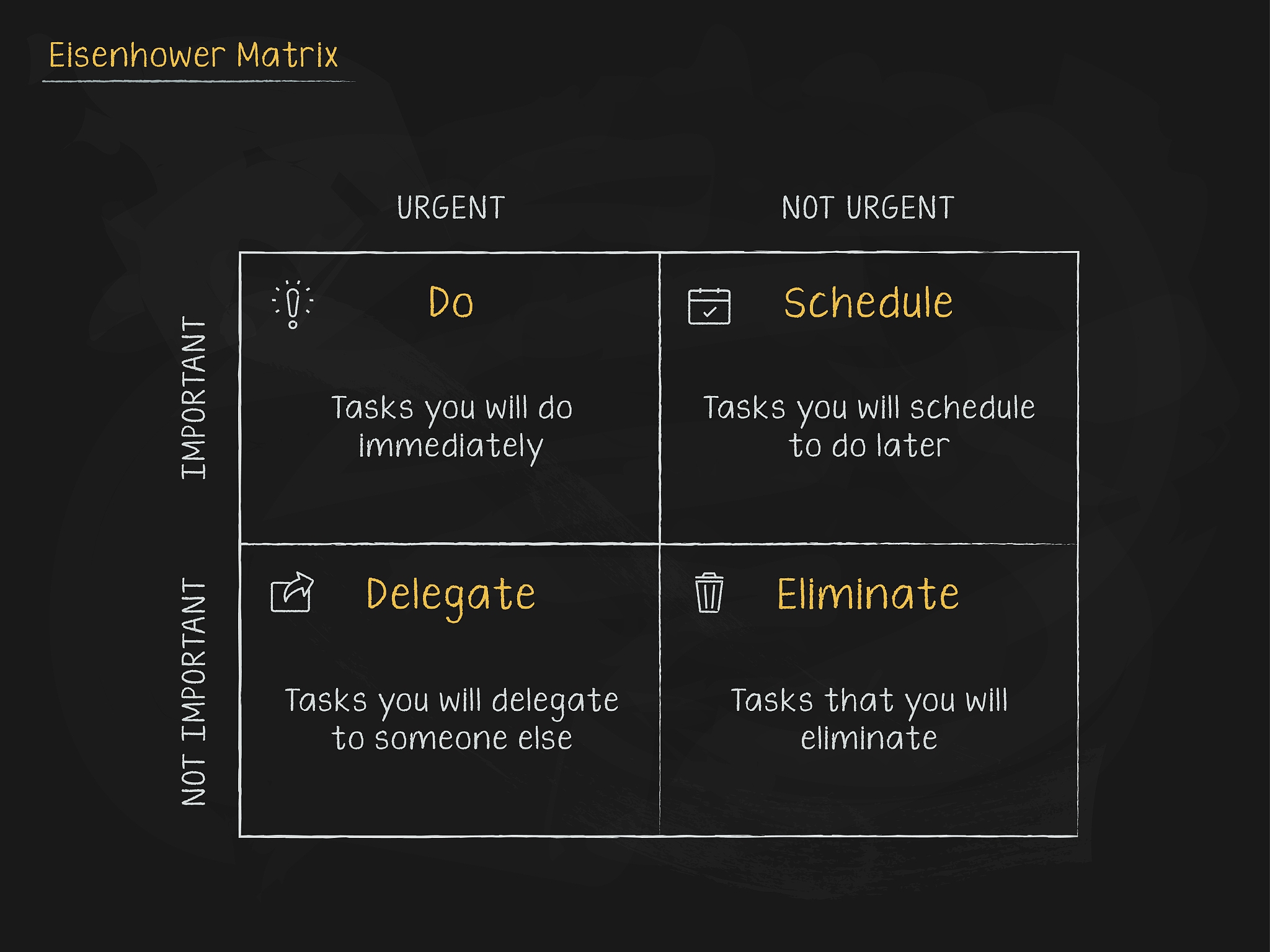Click the vertical NOT IMPORTANT row label
The image size is (1270, 952).
[193, 691]
